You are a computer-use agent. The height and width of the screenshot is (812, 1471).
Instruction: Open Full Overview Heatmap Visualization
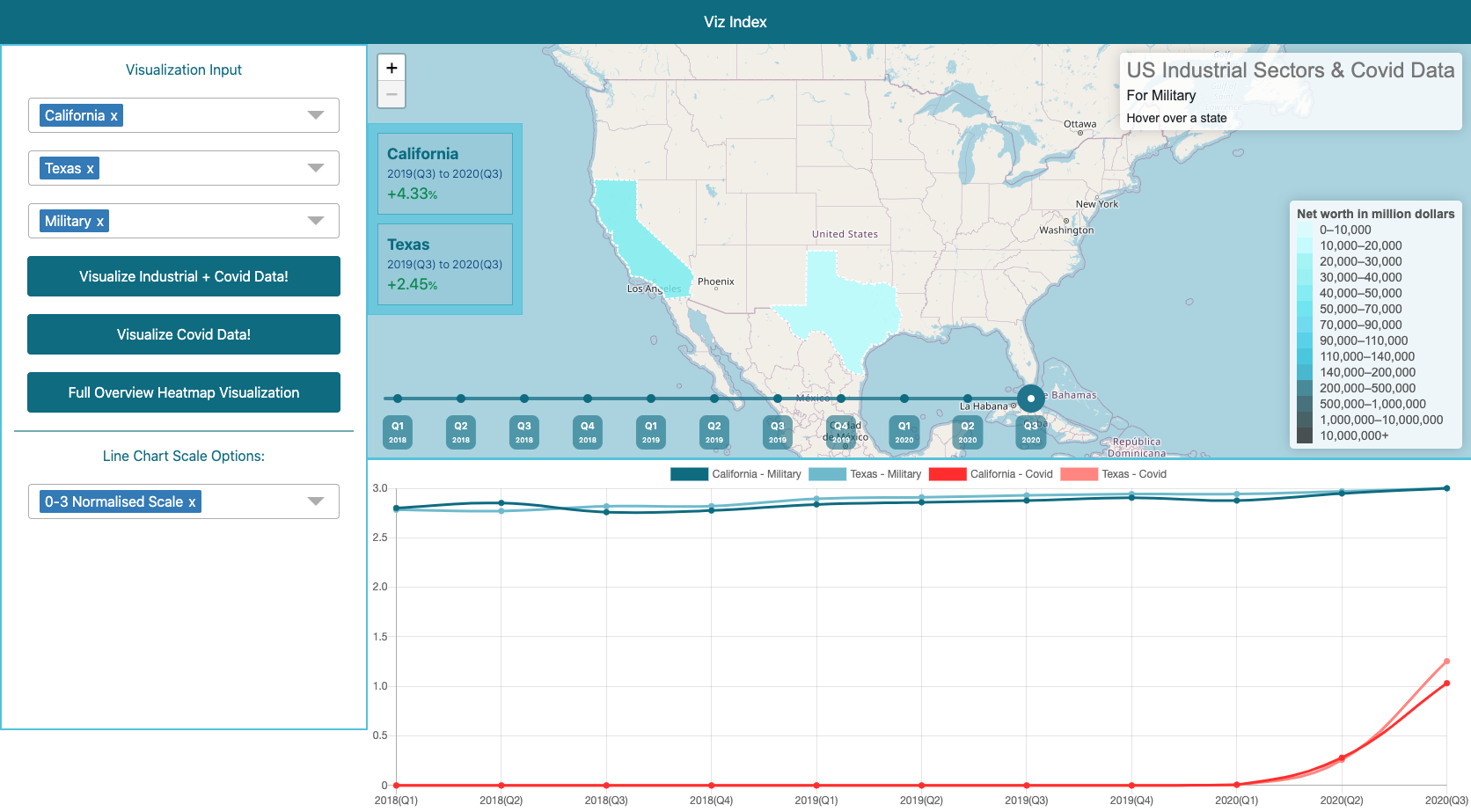point(184,392)
